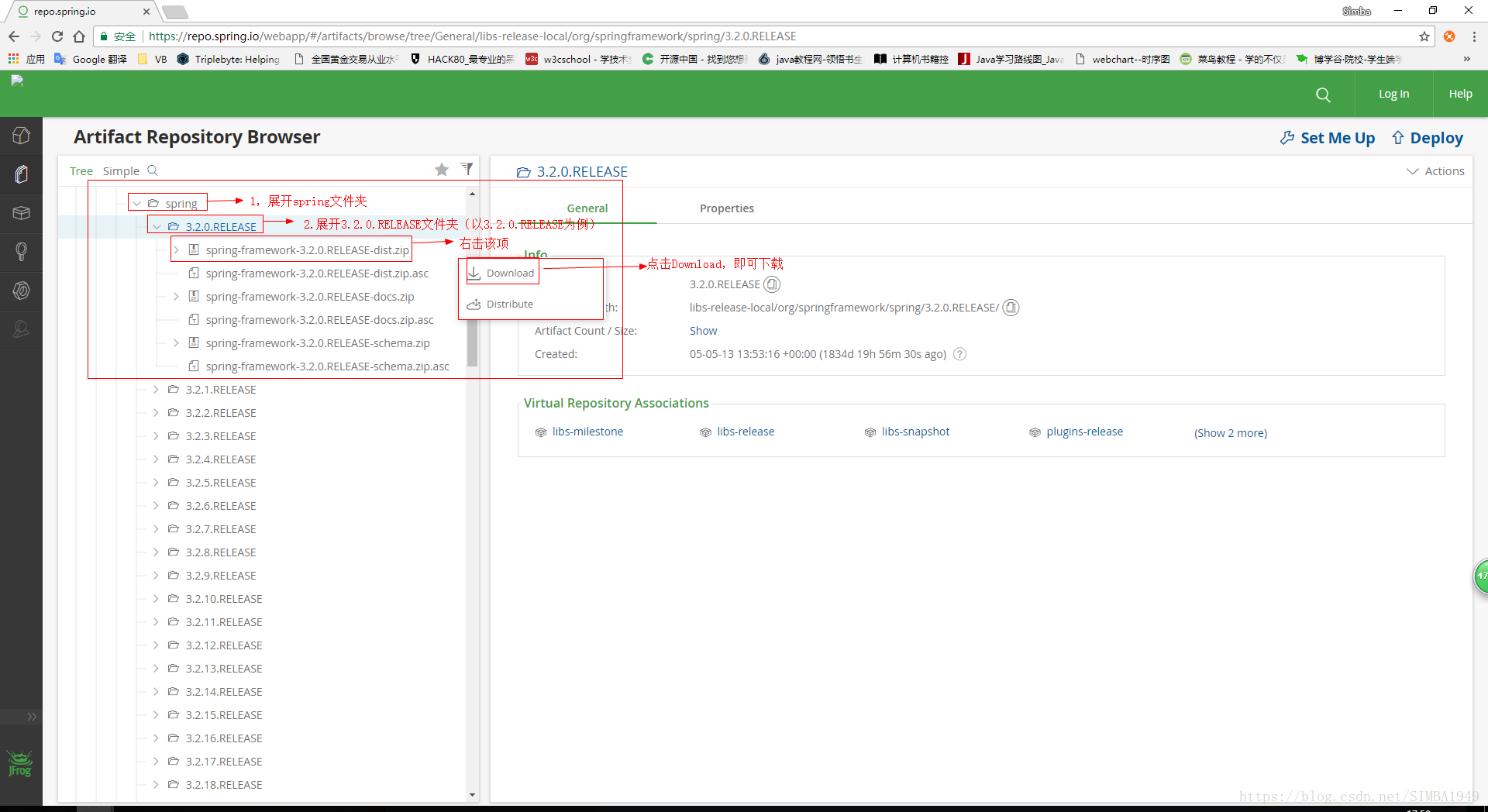The image size is (1488, 812).
Task: Show the artifact count and size
Action: [703, 331]
